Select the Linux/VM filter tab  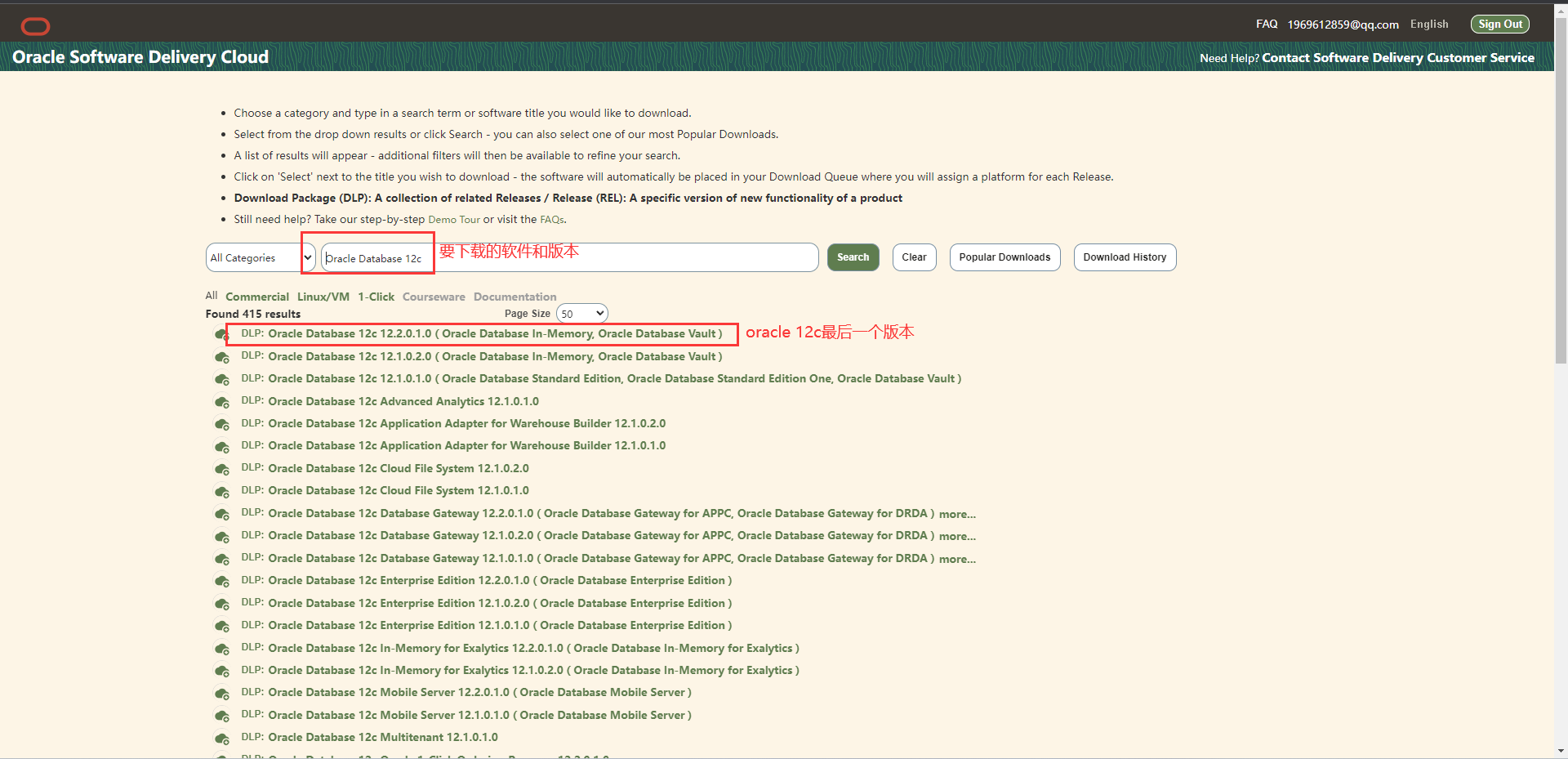[x=323, y=297]
